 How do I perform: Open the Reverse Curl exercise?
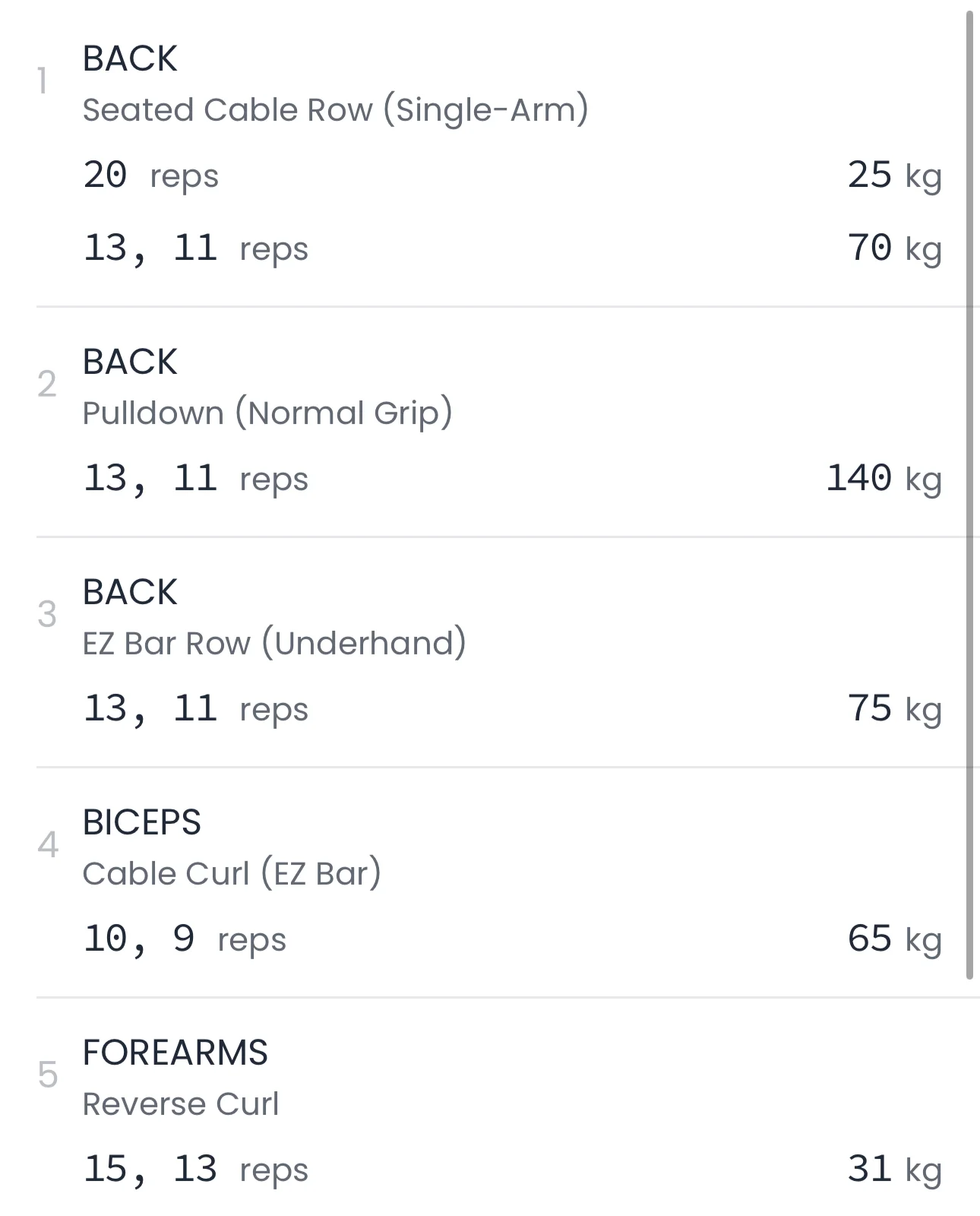(180, 1104)
